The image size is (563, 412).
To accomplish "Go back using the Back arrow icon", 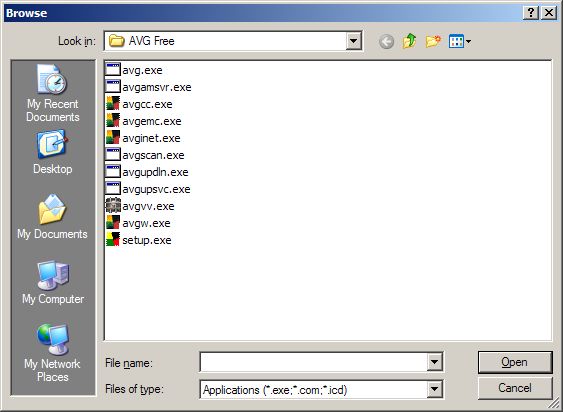I will coord(386,42).
